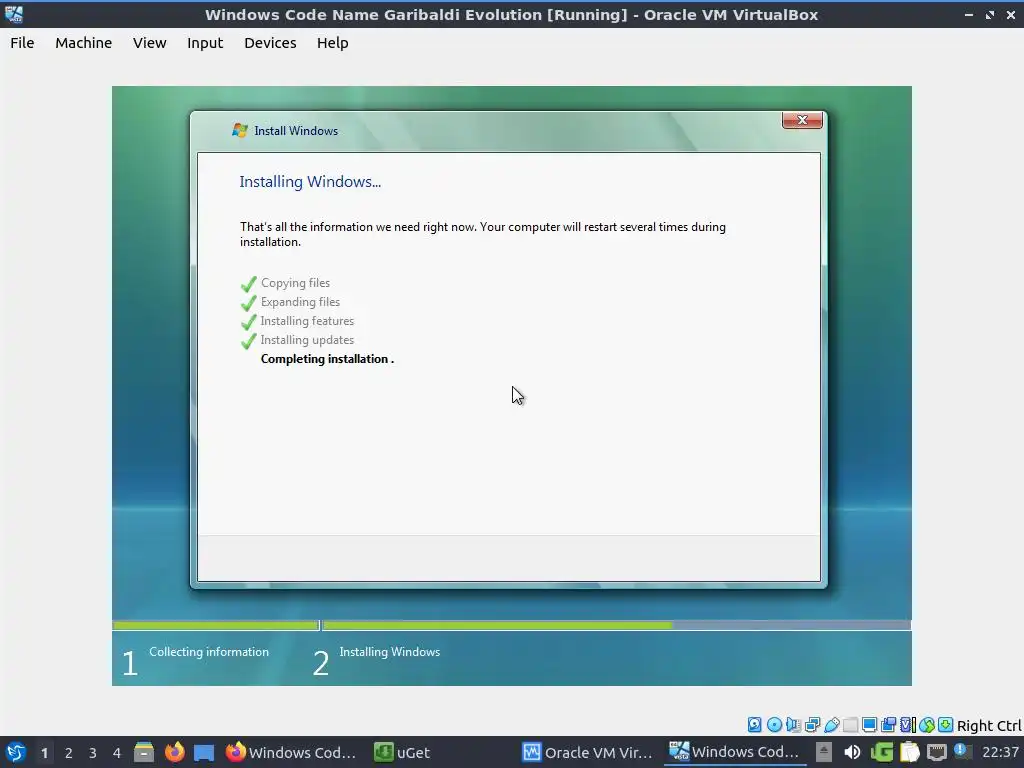Click the greyed-out shared folders status icon

pos(850,724)
